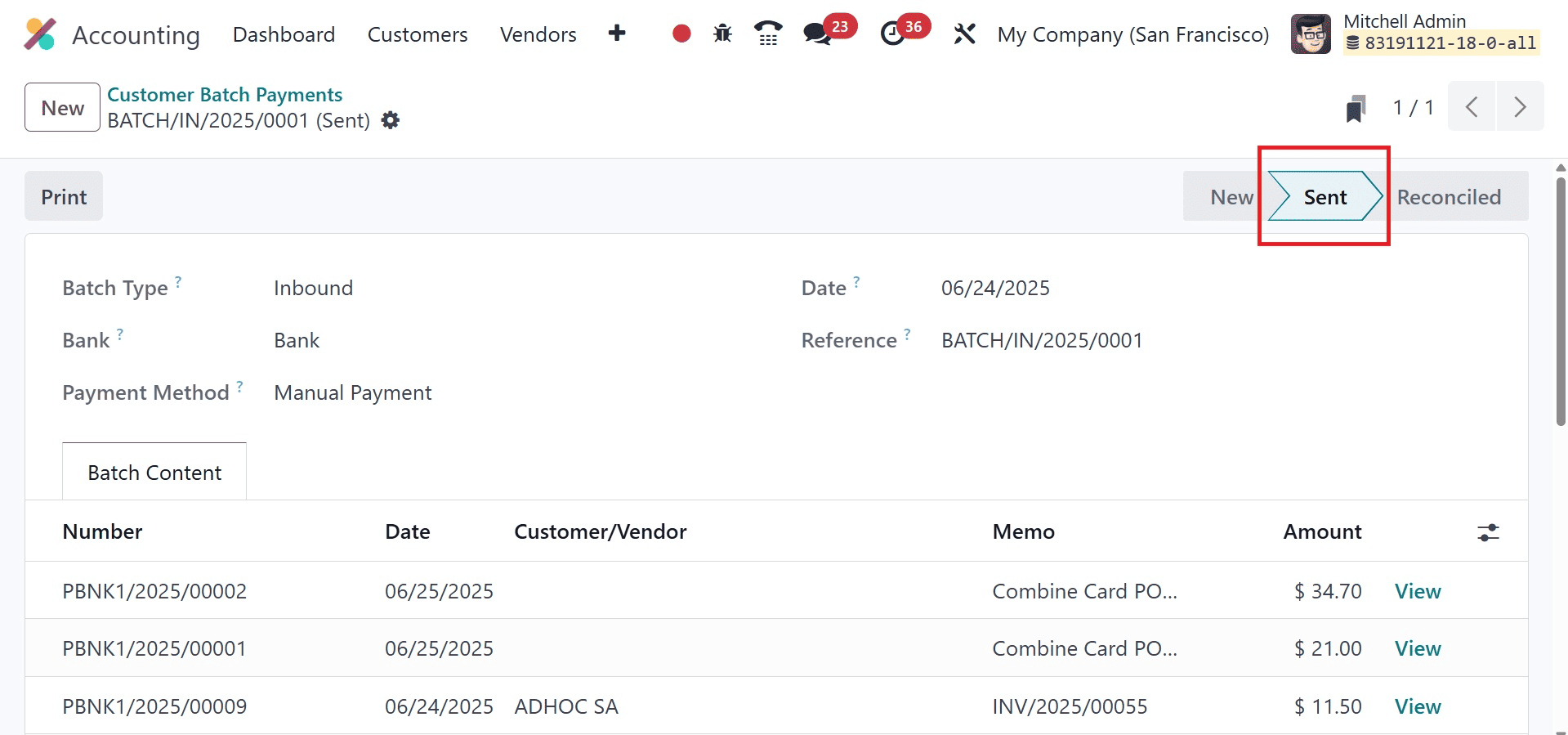Image resolution: width=1568 pixels, height=735 pixels.
Task: Go back to Customer Batch Payments breadcrumb
Action: (x=225, y=95)
